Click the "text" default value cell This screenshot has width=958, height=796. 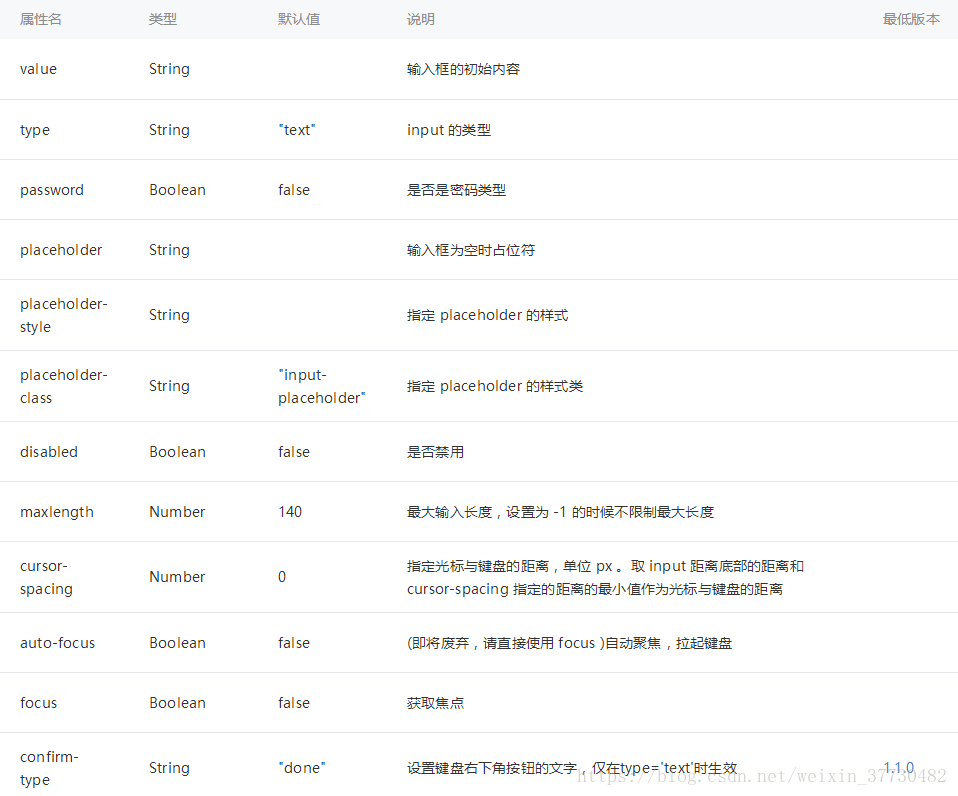pyautogui.click(x=297, y=130)
